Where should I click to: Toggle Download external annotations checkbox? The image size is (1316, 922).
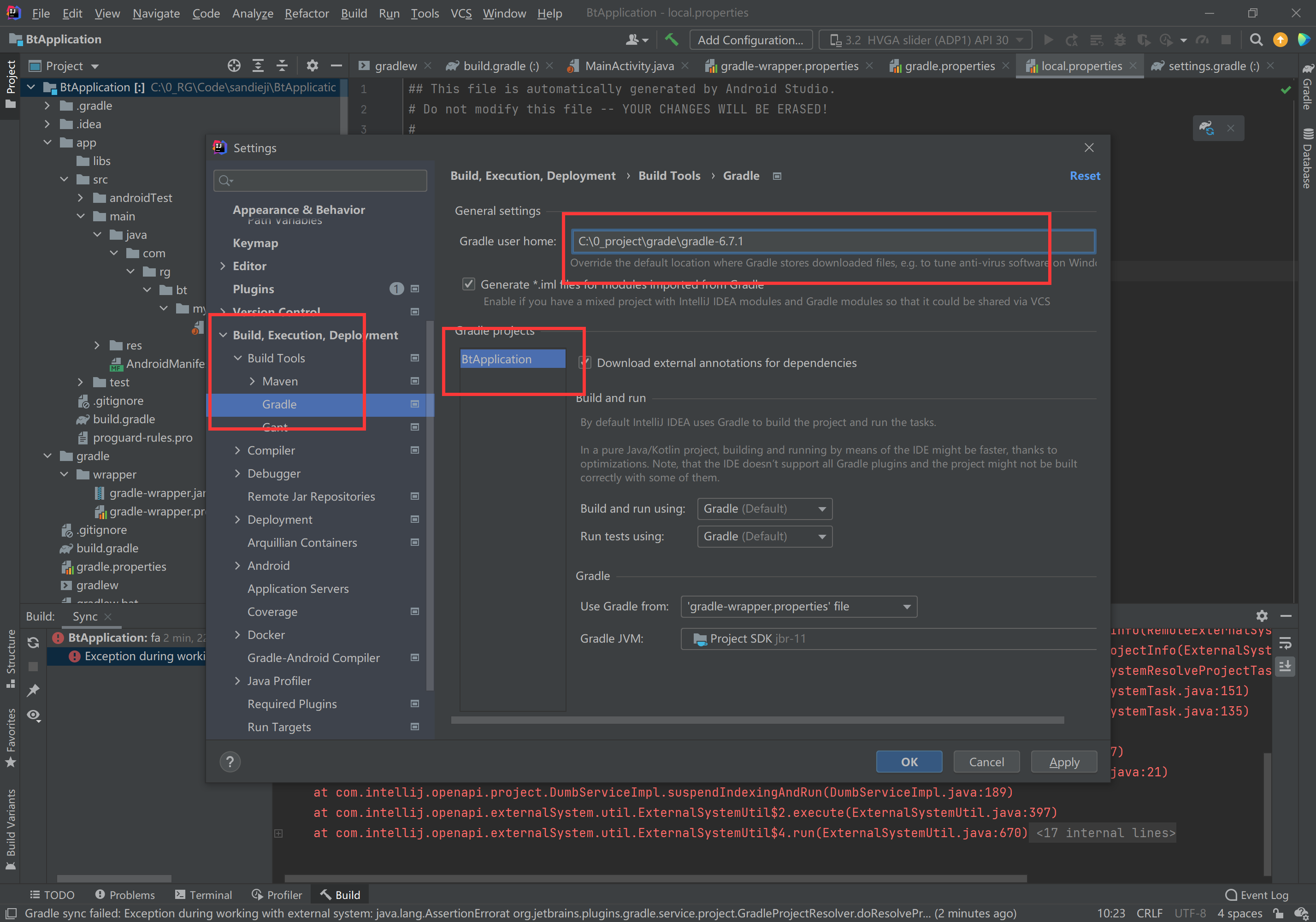[x=584, y=363]
